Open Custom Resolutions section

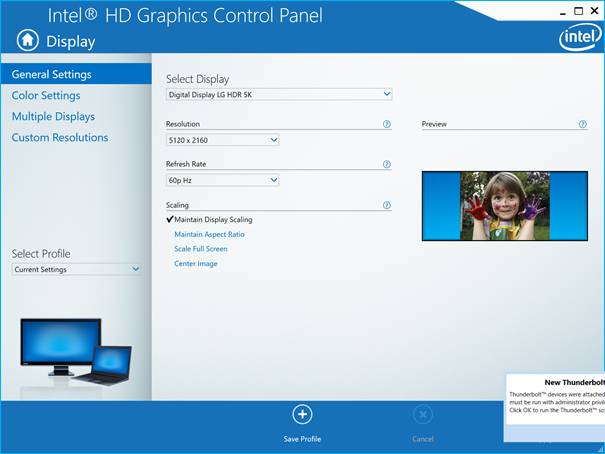point(60,137)
